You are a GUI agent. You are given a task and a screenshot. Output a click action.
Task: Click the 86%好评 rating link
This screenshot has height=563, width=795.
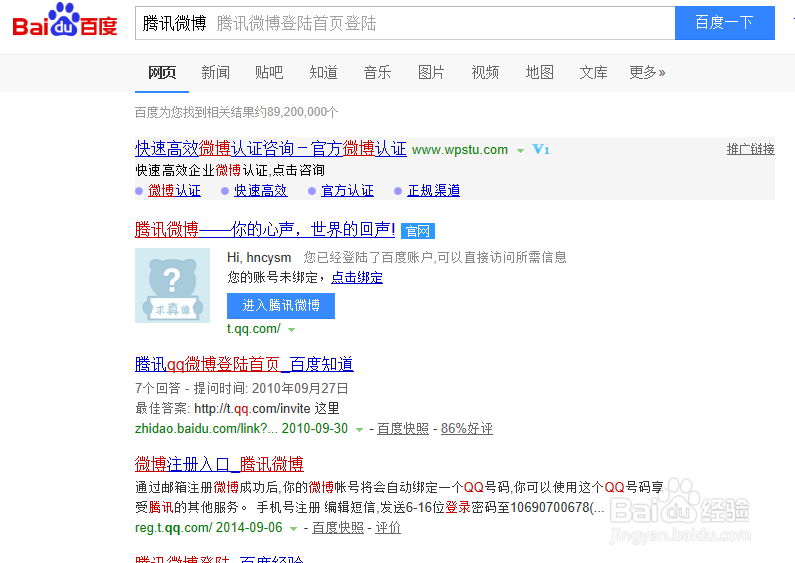click(466, 429)
